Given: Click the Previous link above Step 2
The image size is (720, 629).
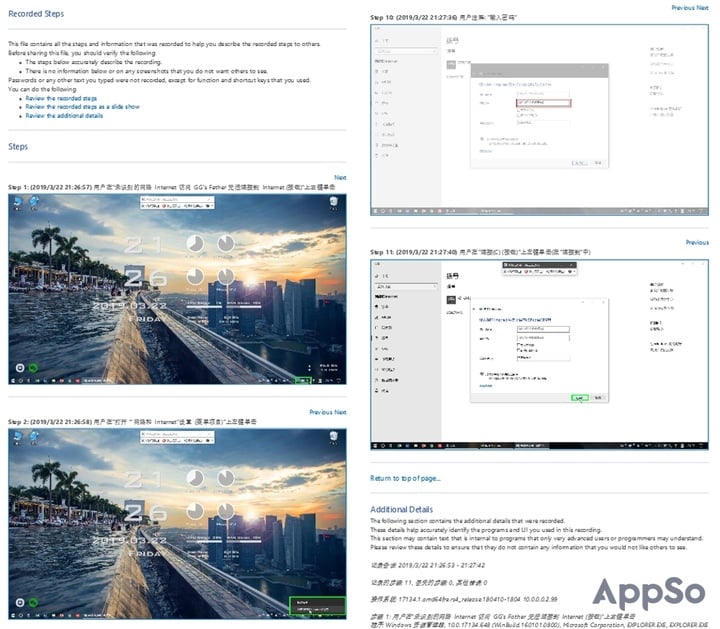Looking at the screenshot, I should tap(320, 412).
